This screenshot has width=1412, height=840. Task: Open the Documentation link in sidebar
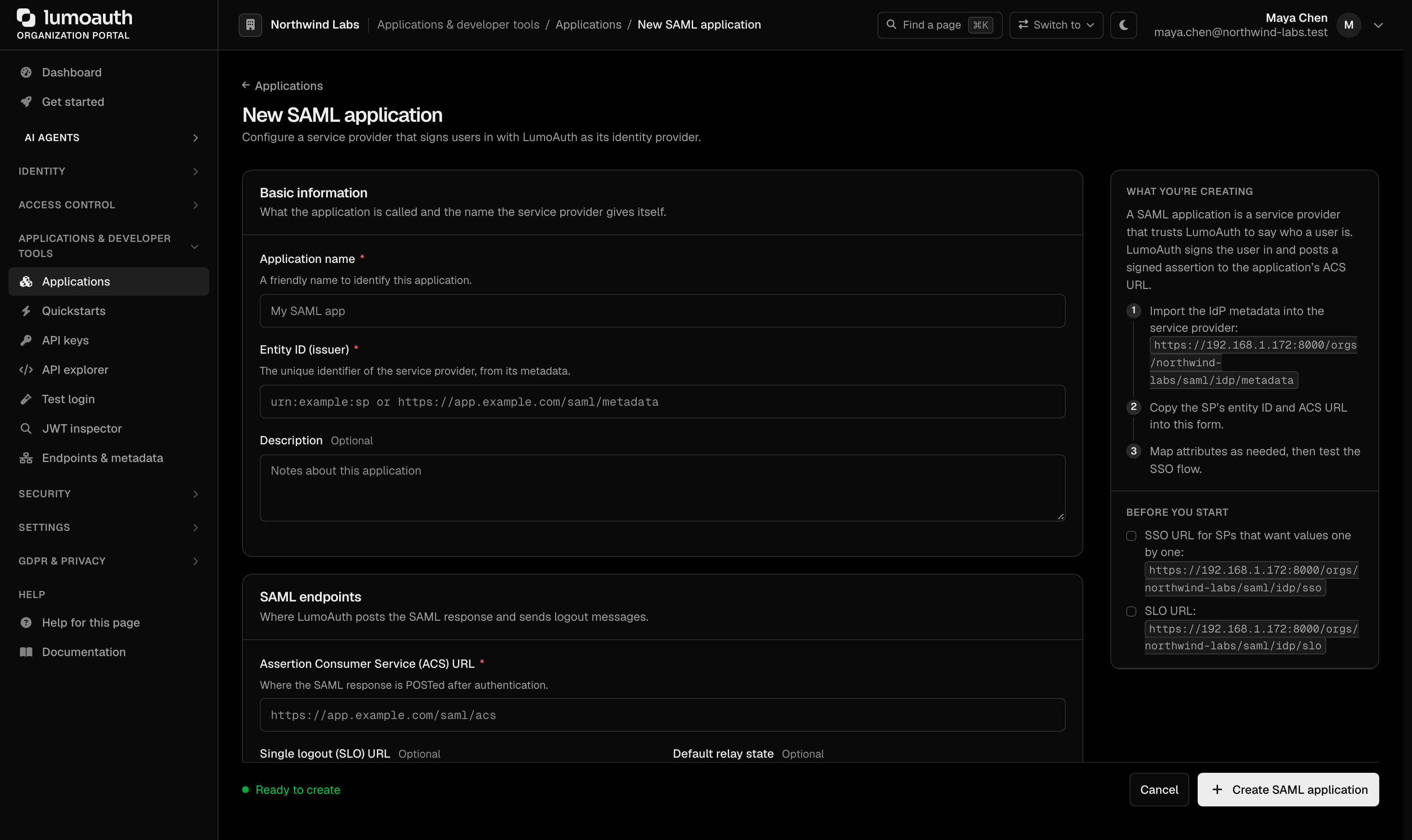pos(109,652)
